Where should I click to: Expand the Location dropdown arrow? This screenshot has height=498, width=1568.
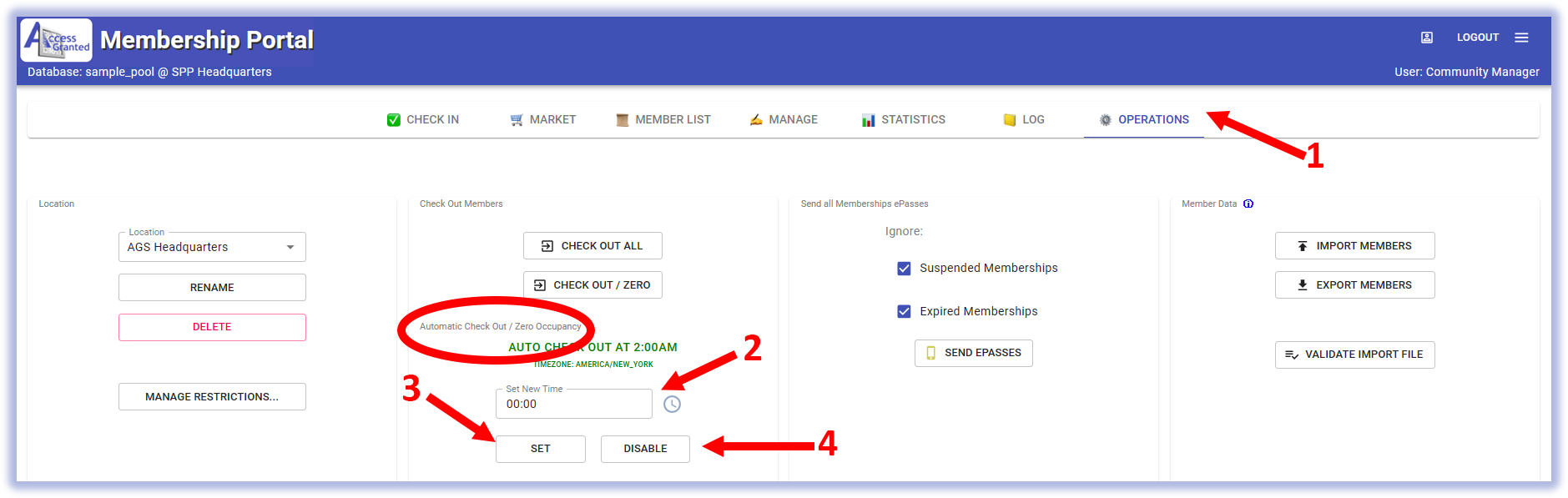pos(290,248)
